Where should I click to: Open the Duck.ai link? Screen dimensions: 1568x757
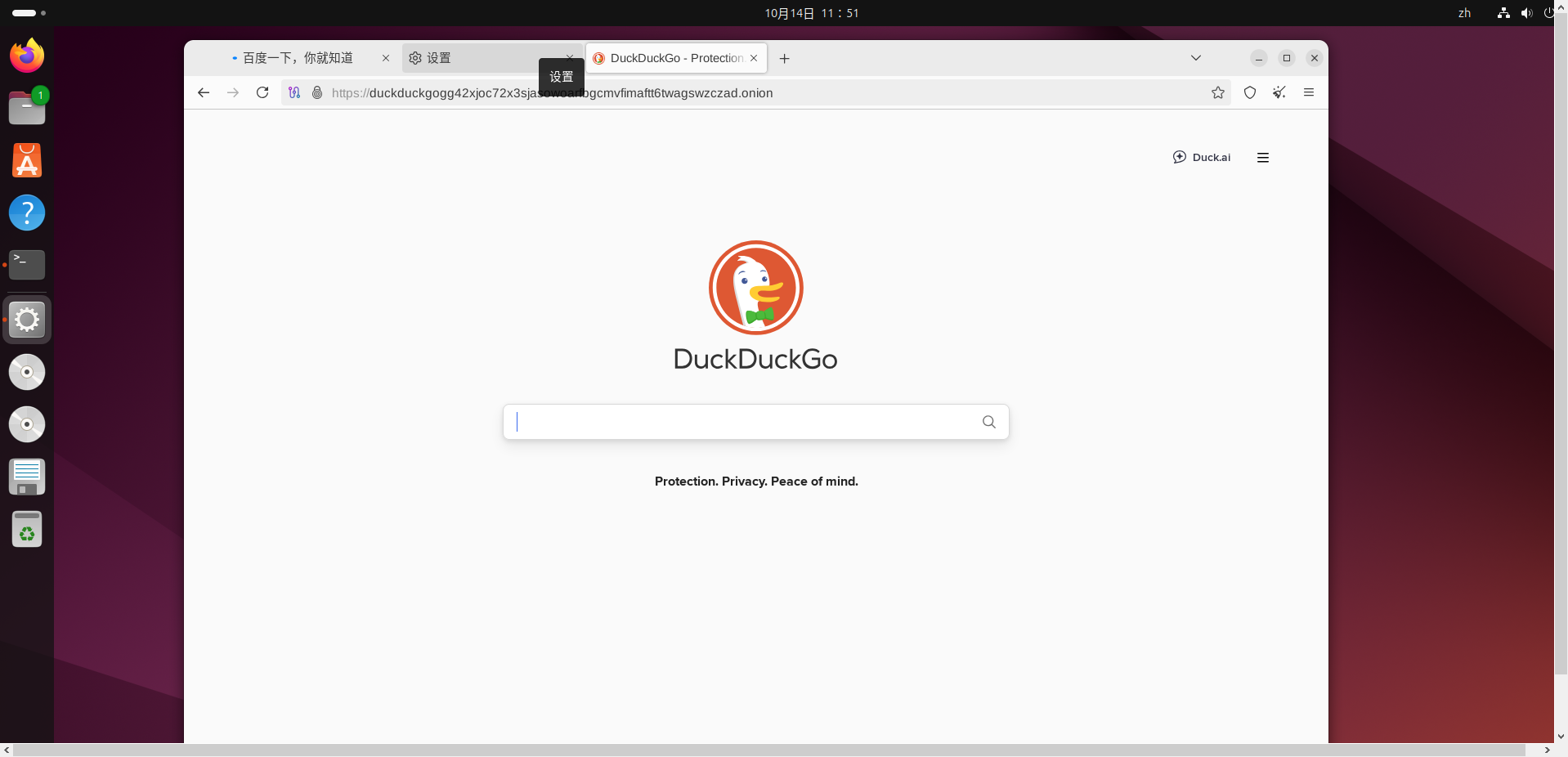pos(1202,157)
